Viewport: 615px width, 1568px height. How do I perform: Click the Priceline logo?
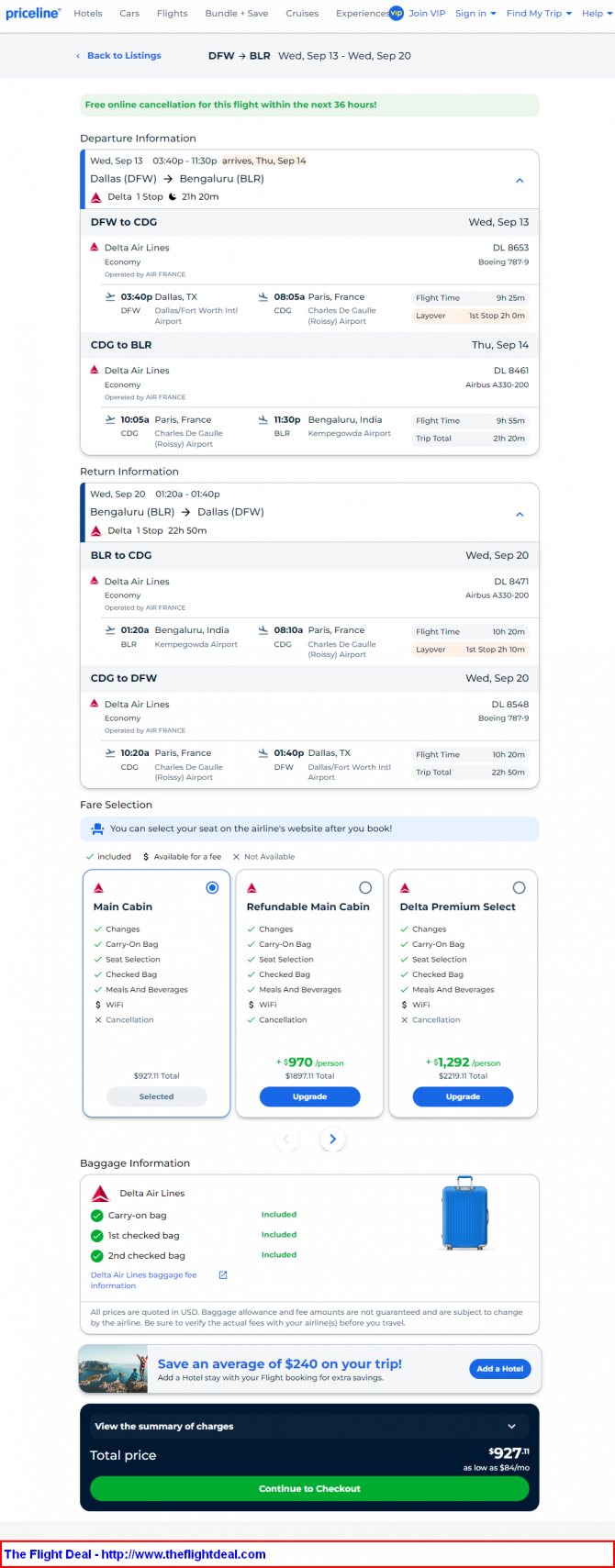coord(33,13)
